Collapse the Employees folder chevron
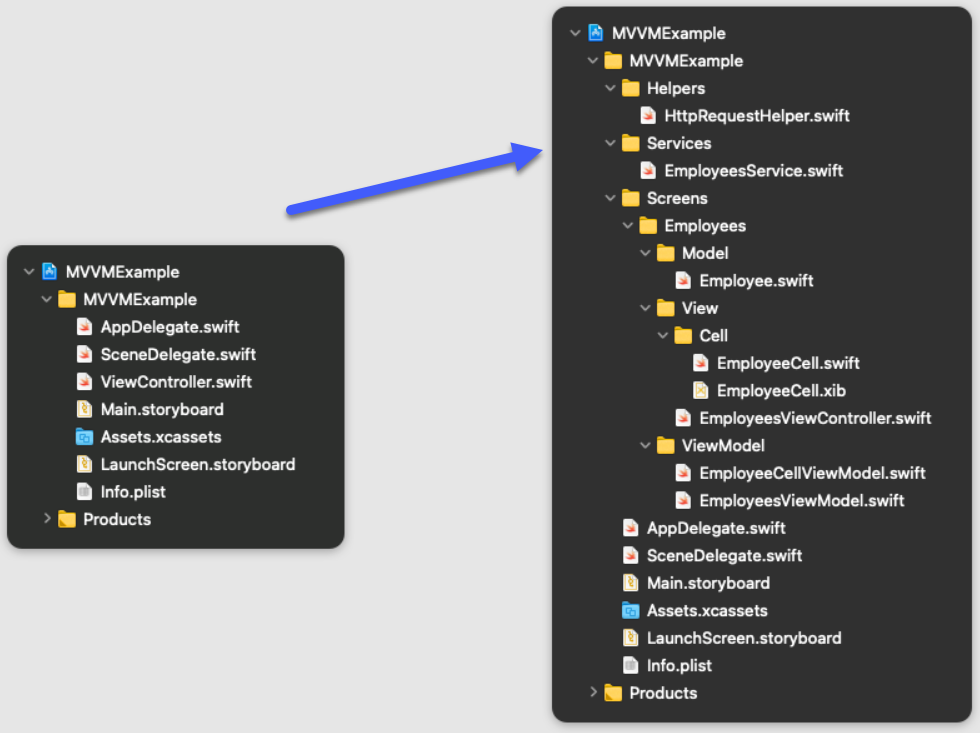This screenshot has height=733, width=980. click(627, 226)
